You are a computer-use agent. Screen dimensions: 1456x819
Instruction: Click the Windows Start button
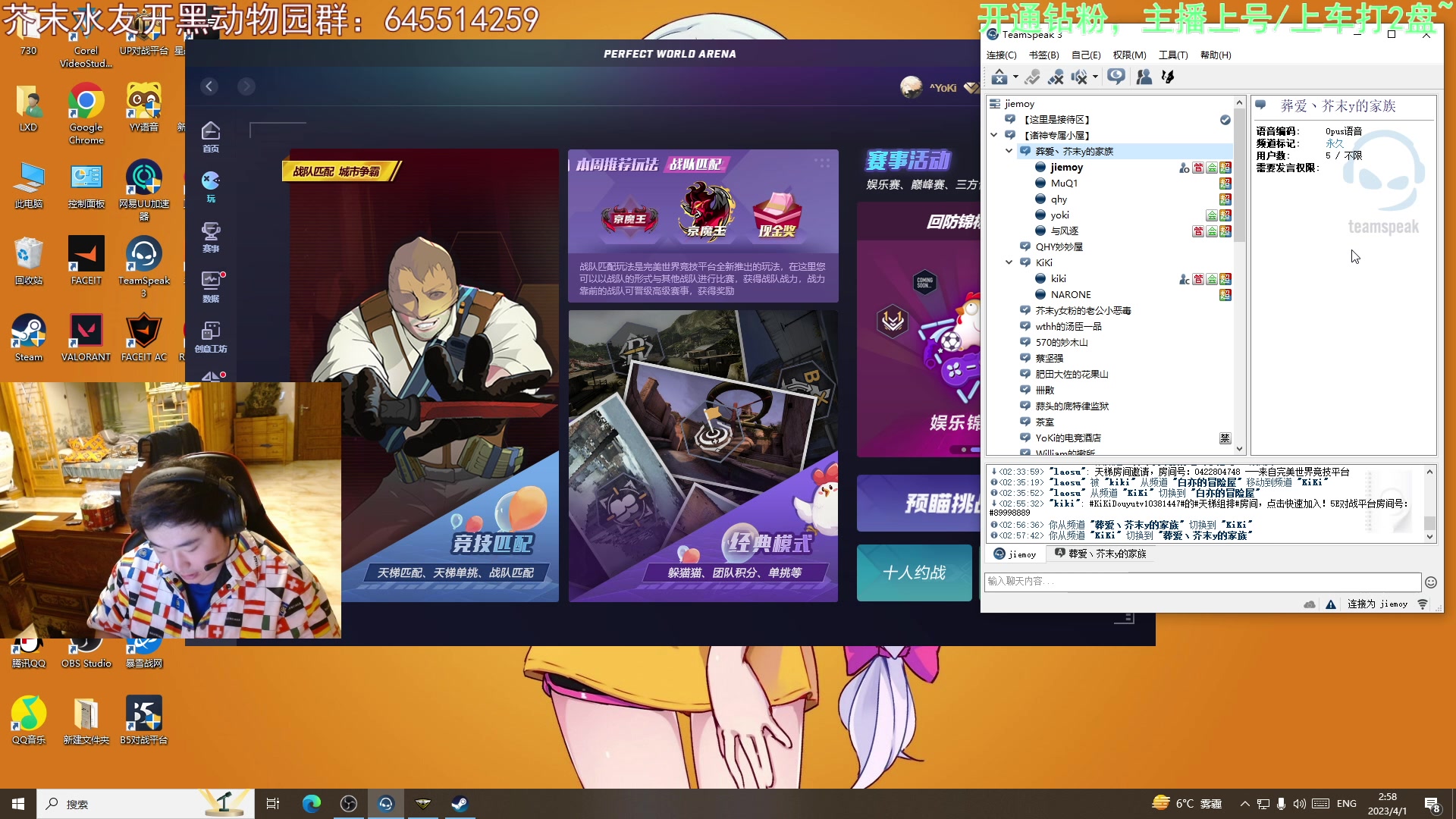[x=18, y=804]
